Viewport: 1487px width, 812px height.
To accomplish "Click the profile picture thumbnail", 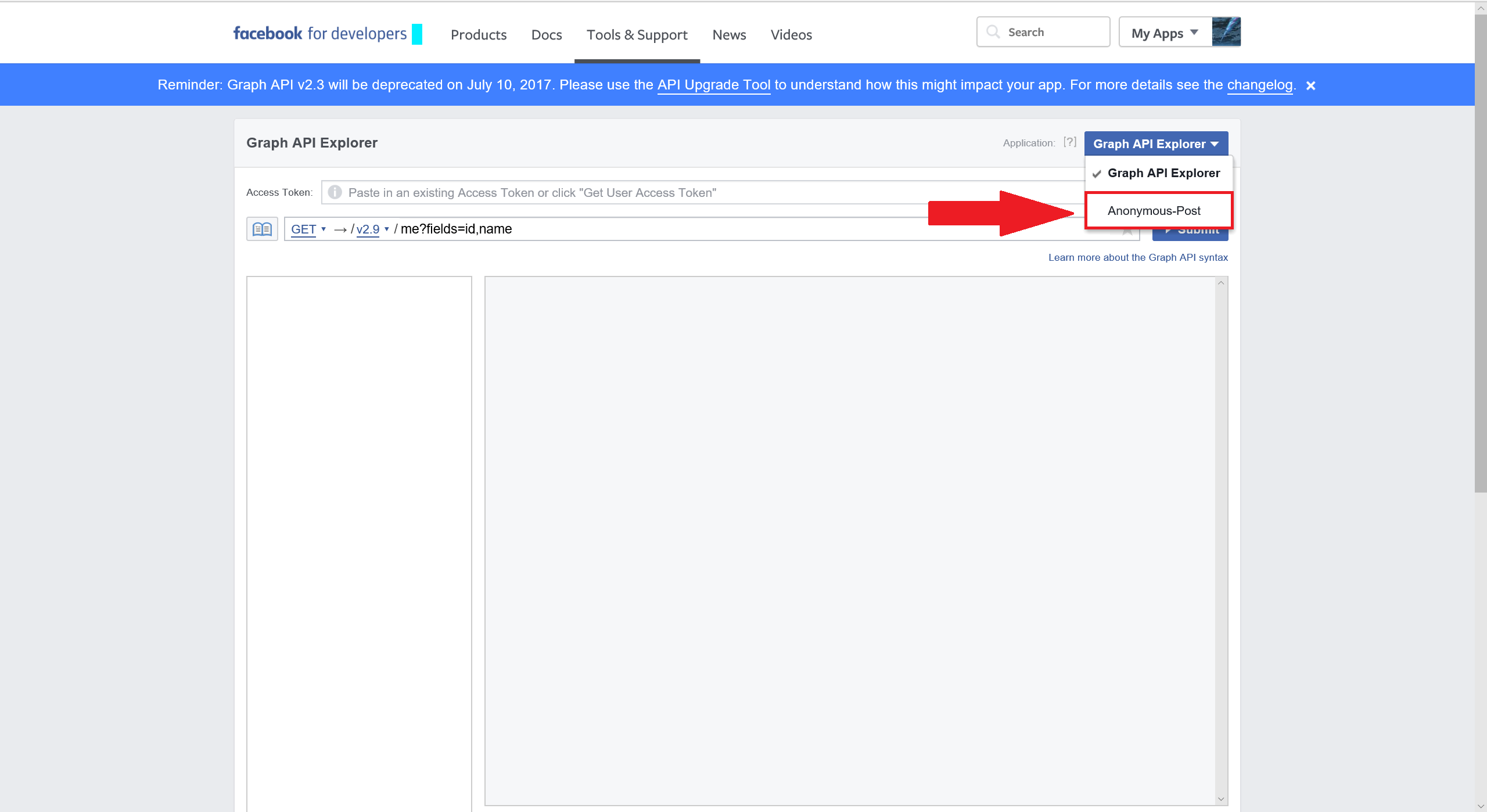I will pos(1226,32).
